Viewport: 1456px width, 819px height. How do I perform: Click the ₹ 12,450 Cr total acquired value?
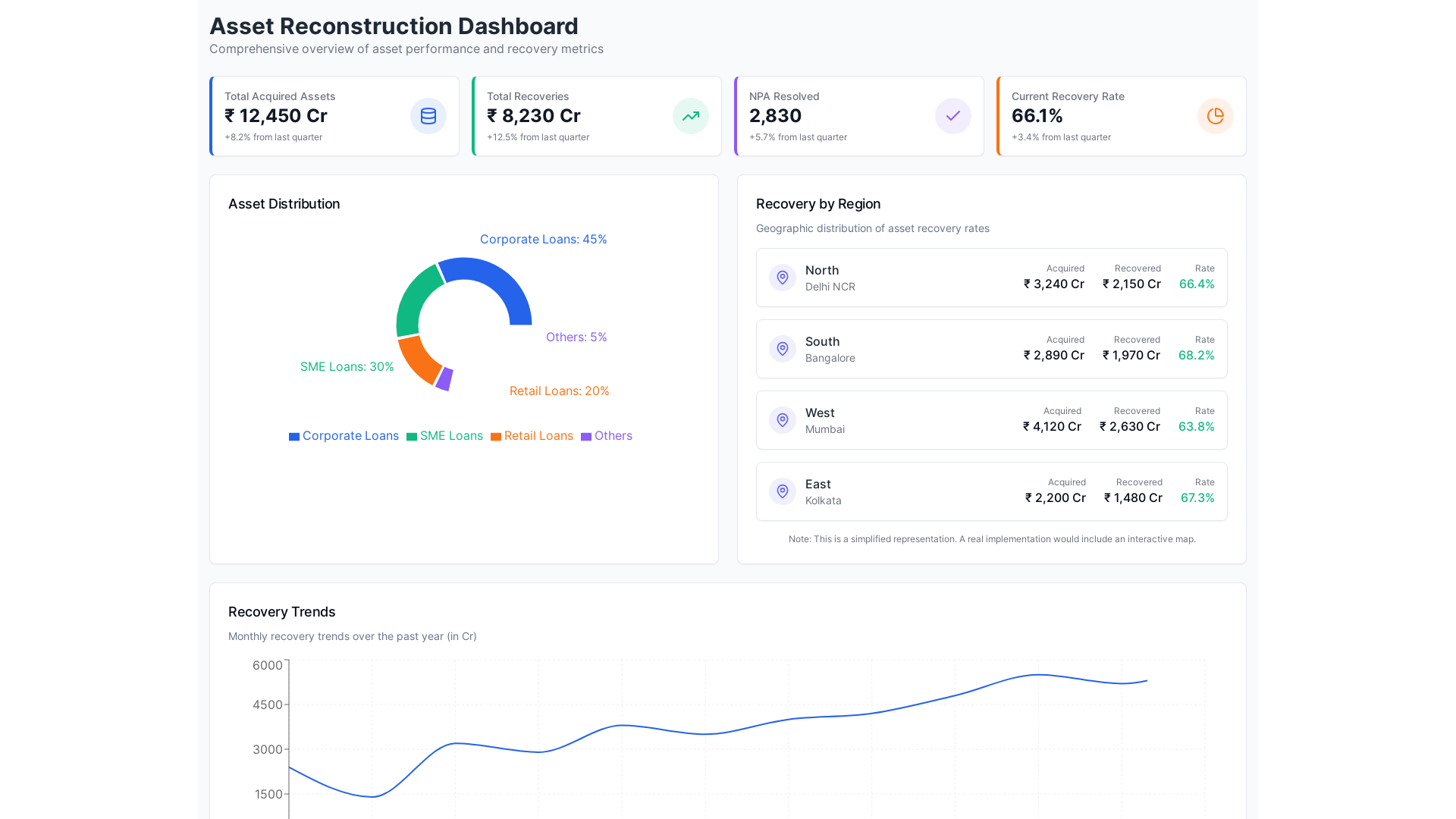[276, 116]
